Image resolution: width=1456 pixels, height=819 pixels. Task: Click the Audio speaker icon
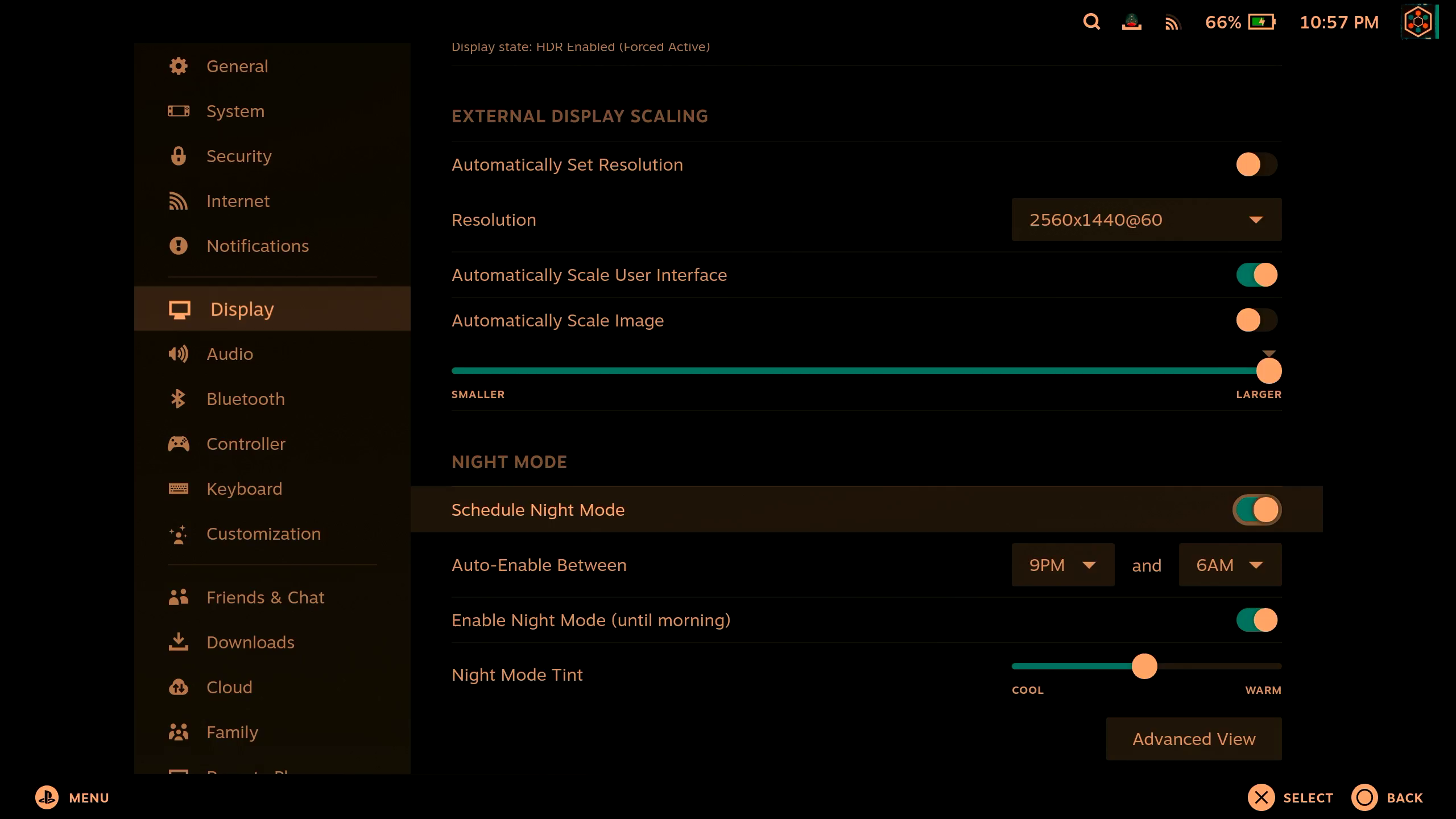pyautogui.click(x=178, y=354)
